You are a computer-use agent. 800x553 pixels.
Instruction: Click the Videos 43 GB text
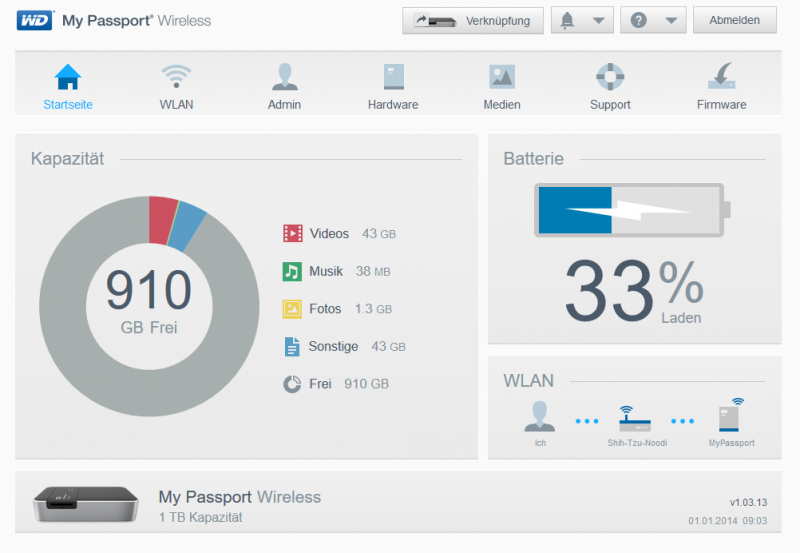[353, 234]
